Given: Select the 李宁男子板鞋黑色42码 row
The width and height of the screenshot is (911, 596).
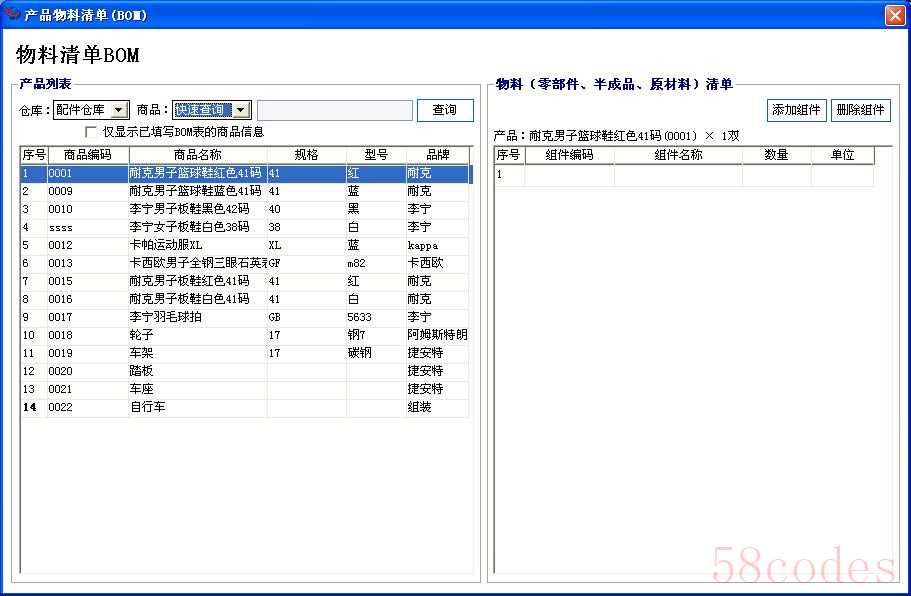Looking at the screenshot, I should (195, 209).
